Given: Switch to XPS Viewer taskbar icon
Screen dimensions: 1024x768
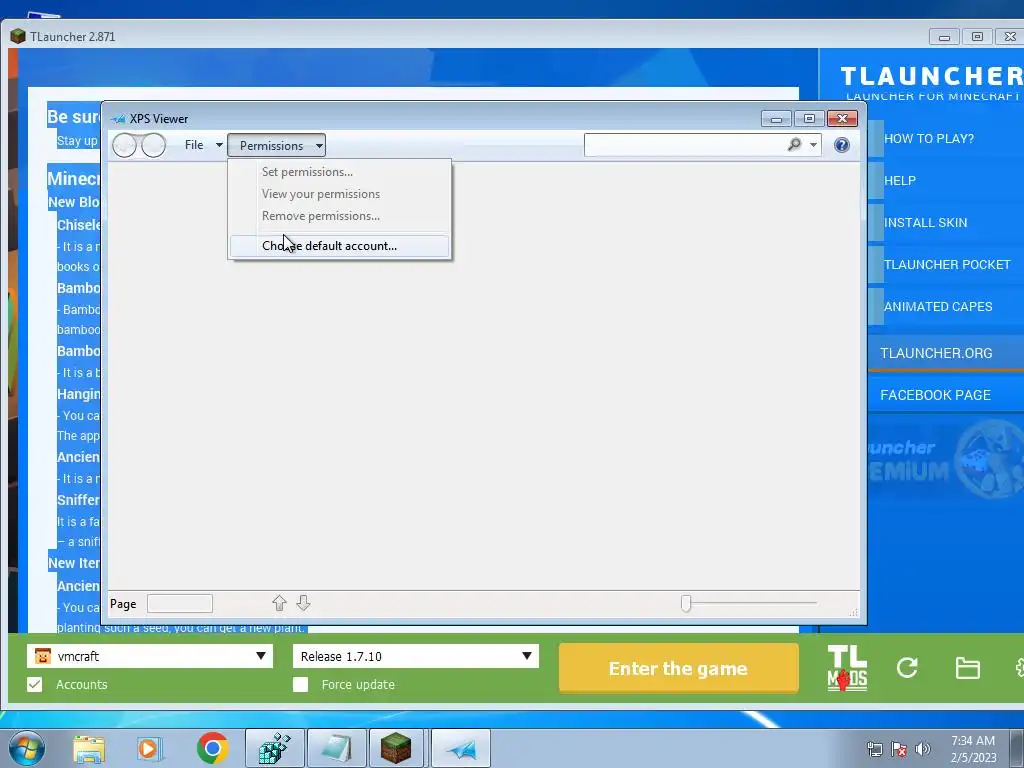Looking at the screenshot, I should point(460,748).
